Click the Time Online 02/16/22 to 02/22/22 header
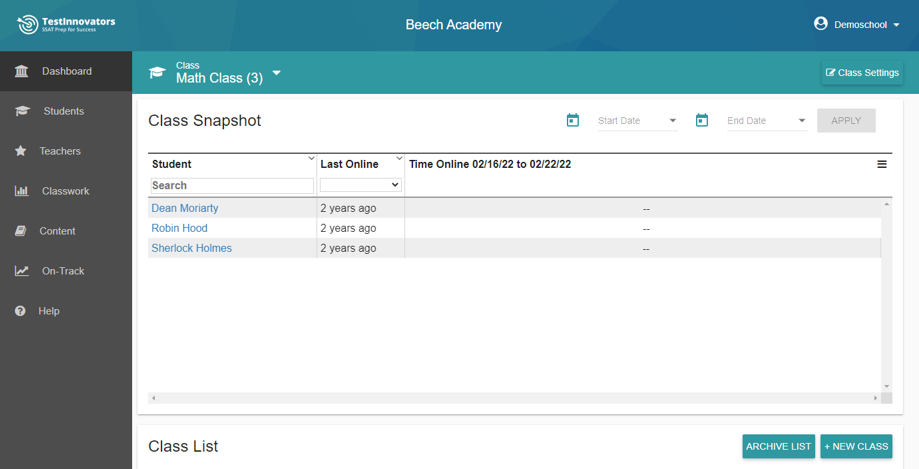Screen dimensions: 919x469 click(490, 164)
